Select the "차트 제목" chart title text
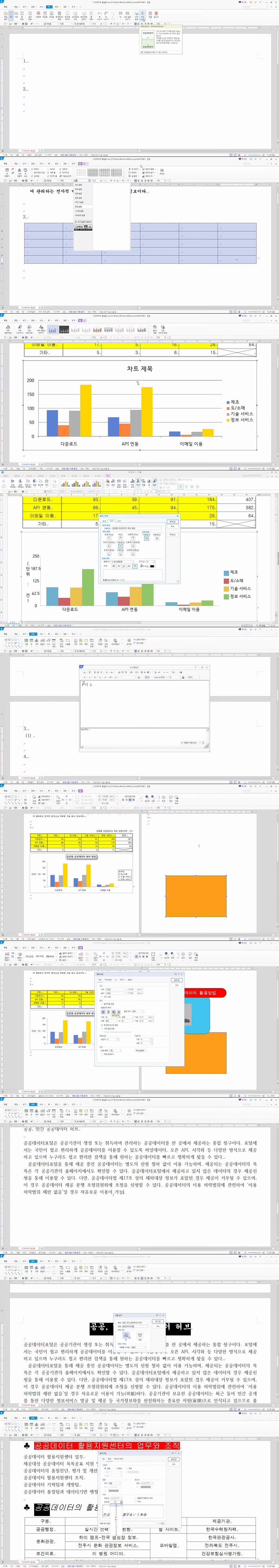 coord(139,368)
